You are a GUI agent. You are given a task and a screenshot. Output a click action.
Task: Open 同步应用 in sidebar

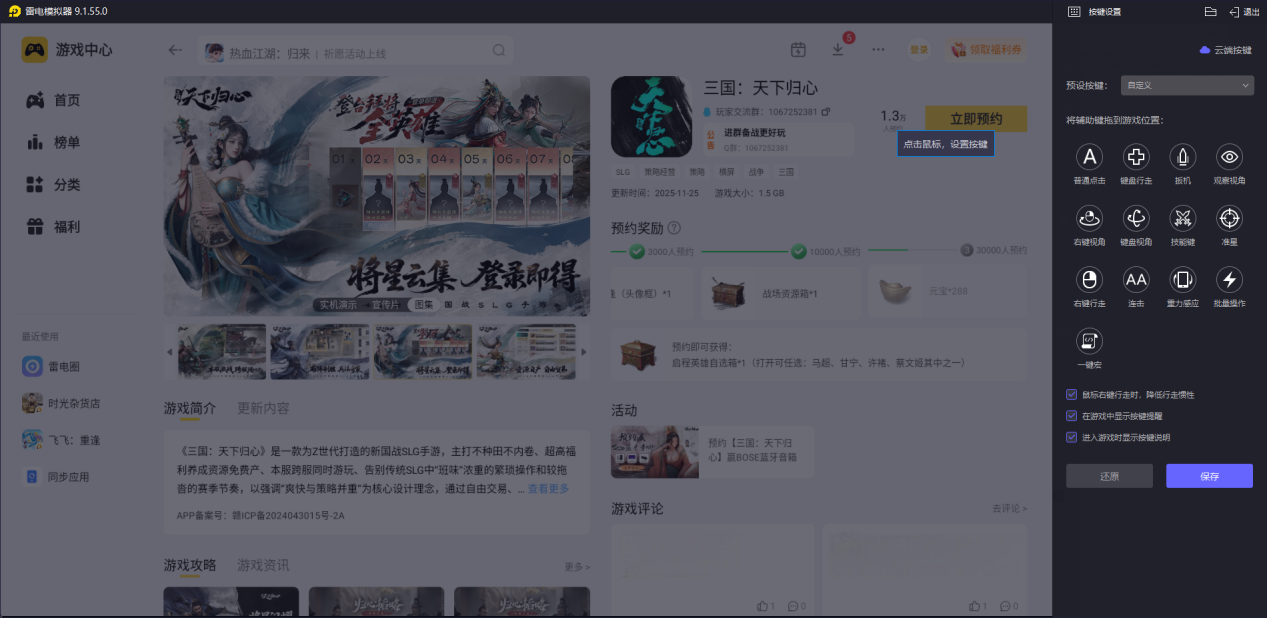coord(56,477)
